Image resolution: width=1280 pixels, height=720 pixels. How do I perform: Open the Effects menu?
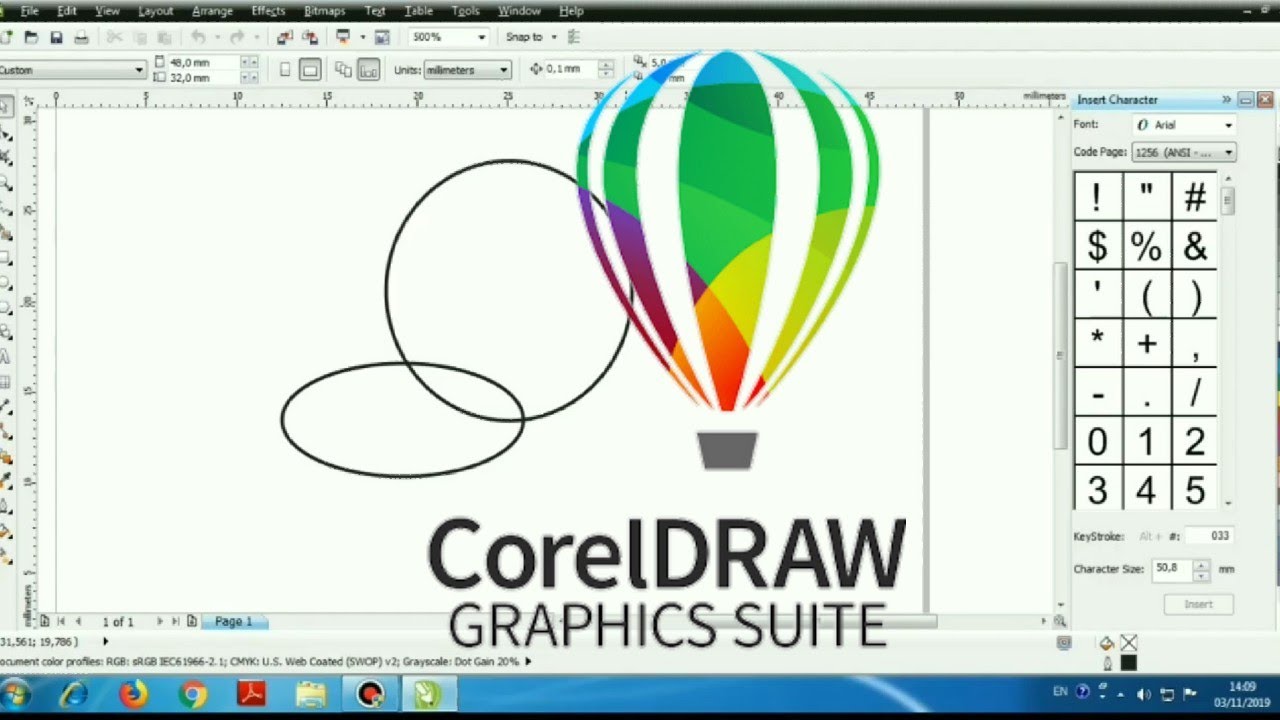[x=268, y=11]
